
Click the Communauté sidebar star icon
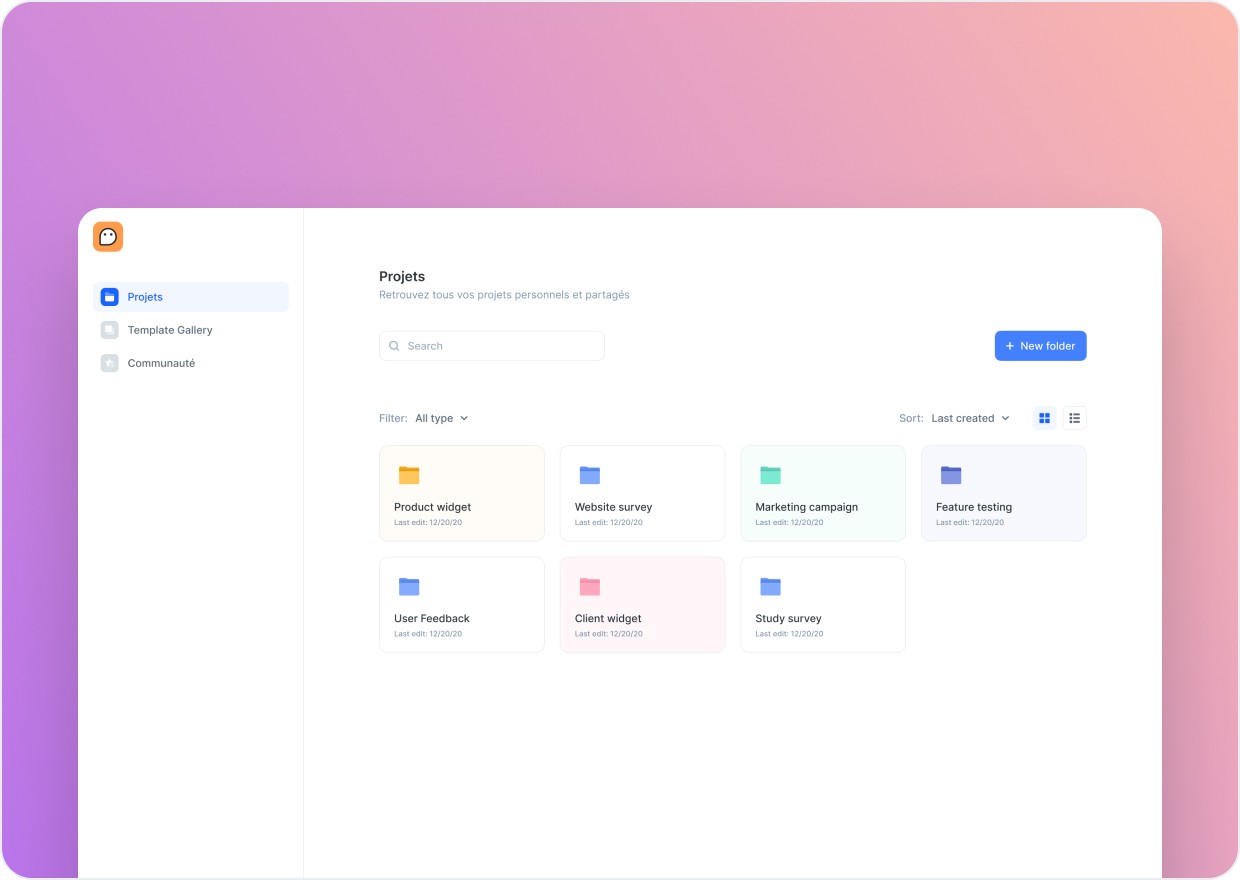point(110,363)
